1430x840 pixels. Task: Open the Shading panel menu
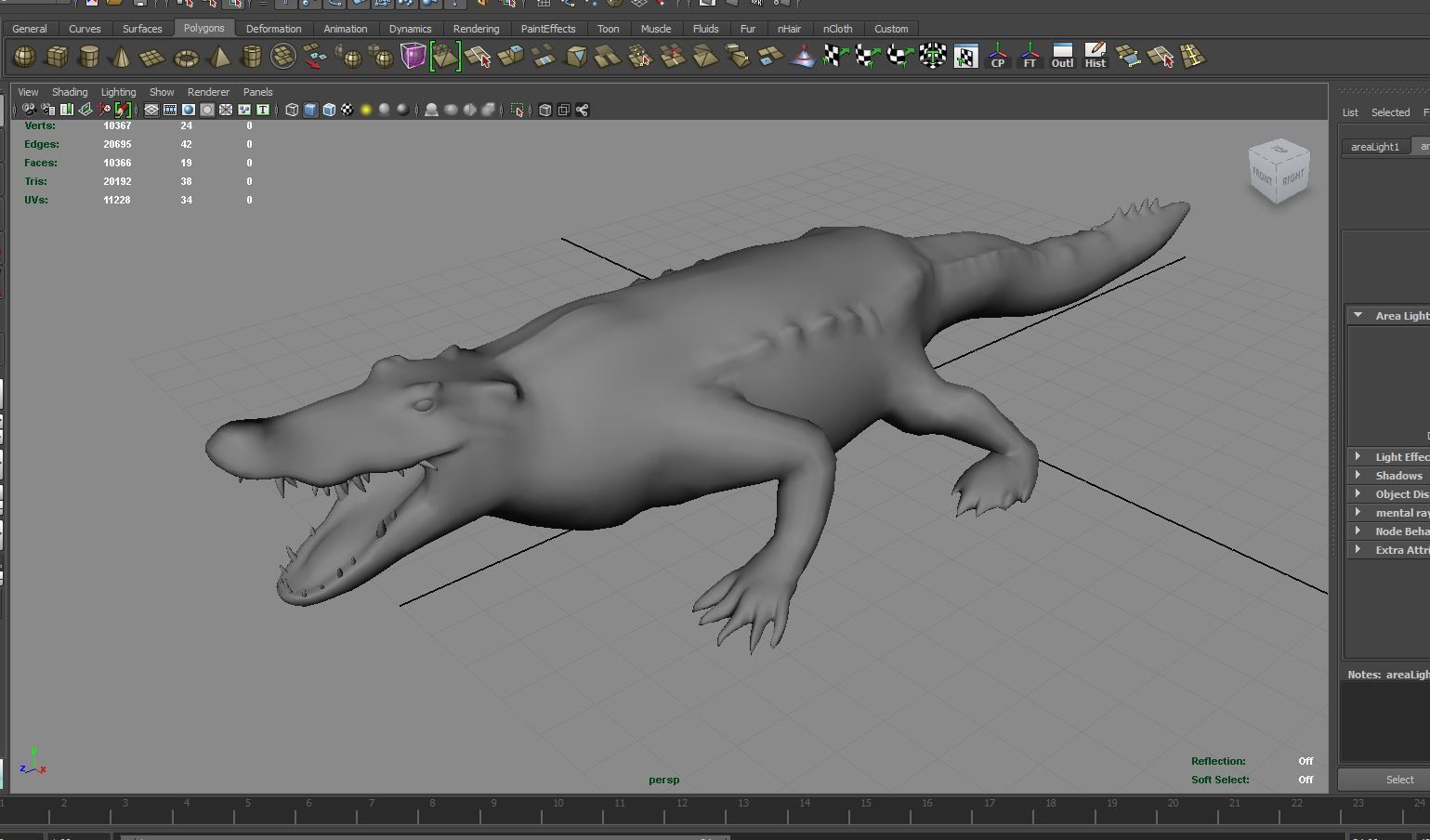[70, 92]
